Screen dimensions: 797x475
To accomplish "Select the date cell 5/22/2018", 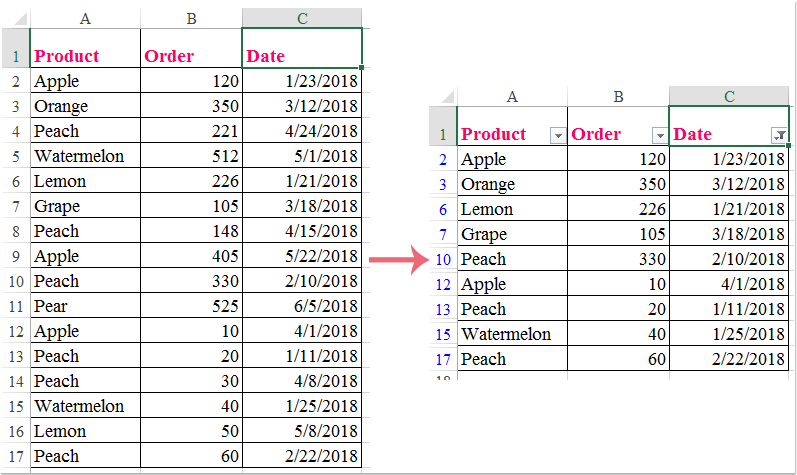I will pyautogui.click(x=301, y=256).
